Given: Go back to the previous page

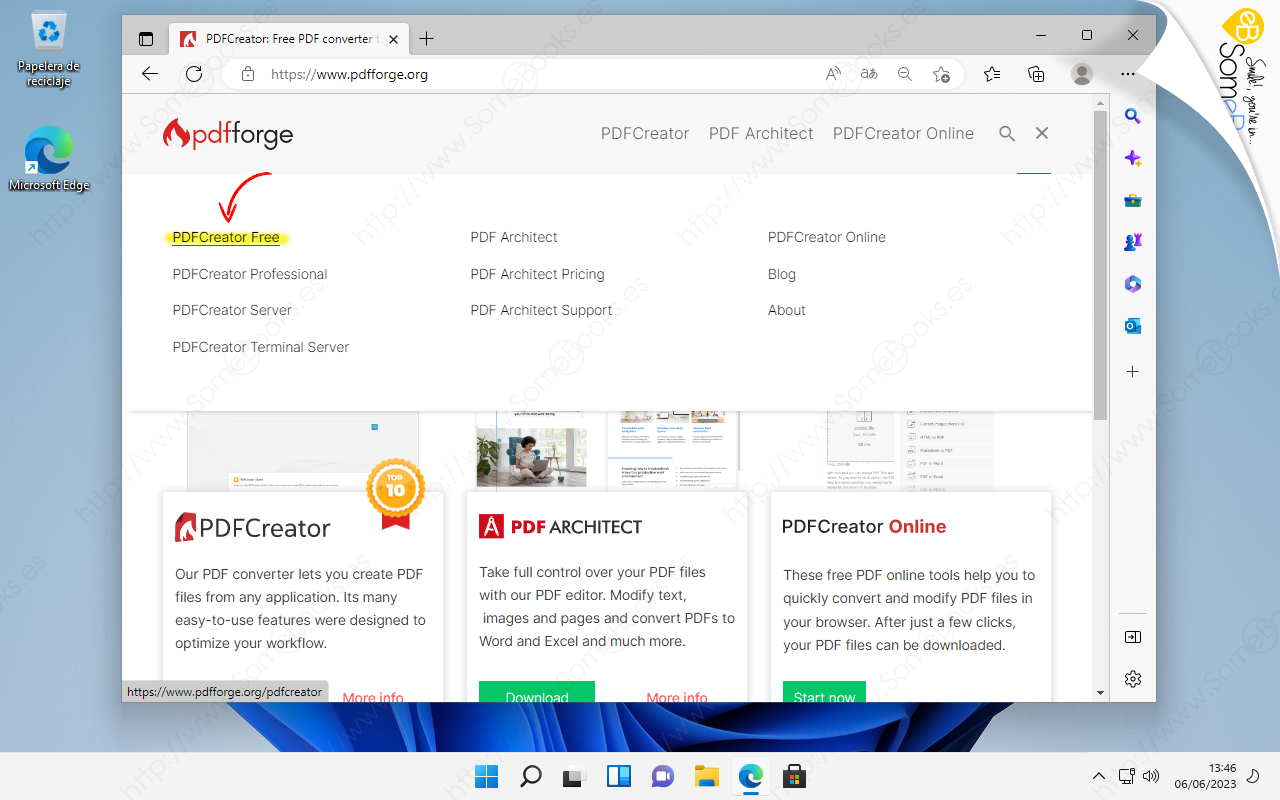Looking at the screenshot, I should tap(150, 74).
